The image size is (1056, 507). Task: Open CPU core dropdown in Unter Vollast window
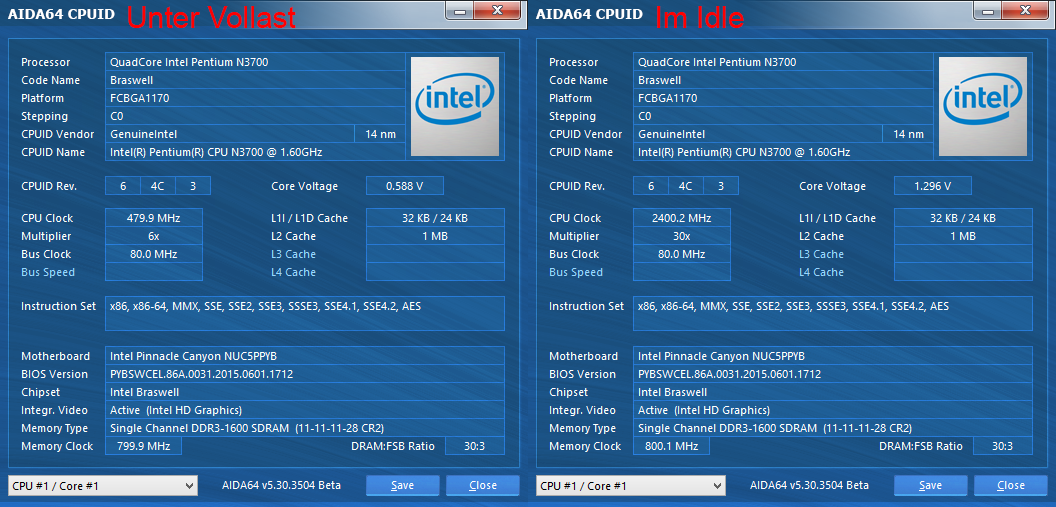103,485
